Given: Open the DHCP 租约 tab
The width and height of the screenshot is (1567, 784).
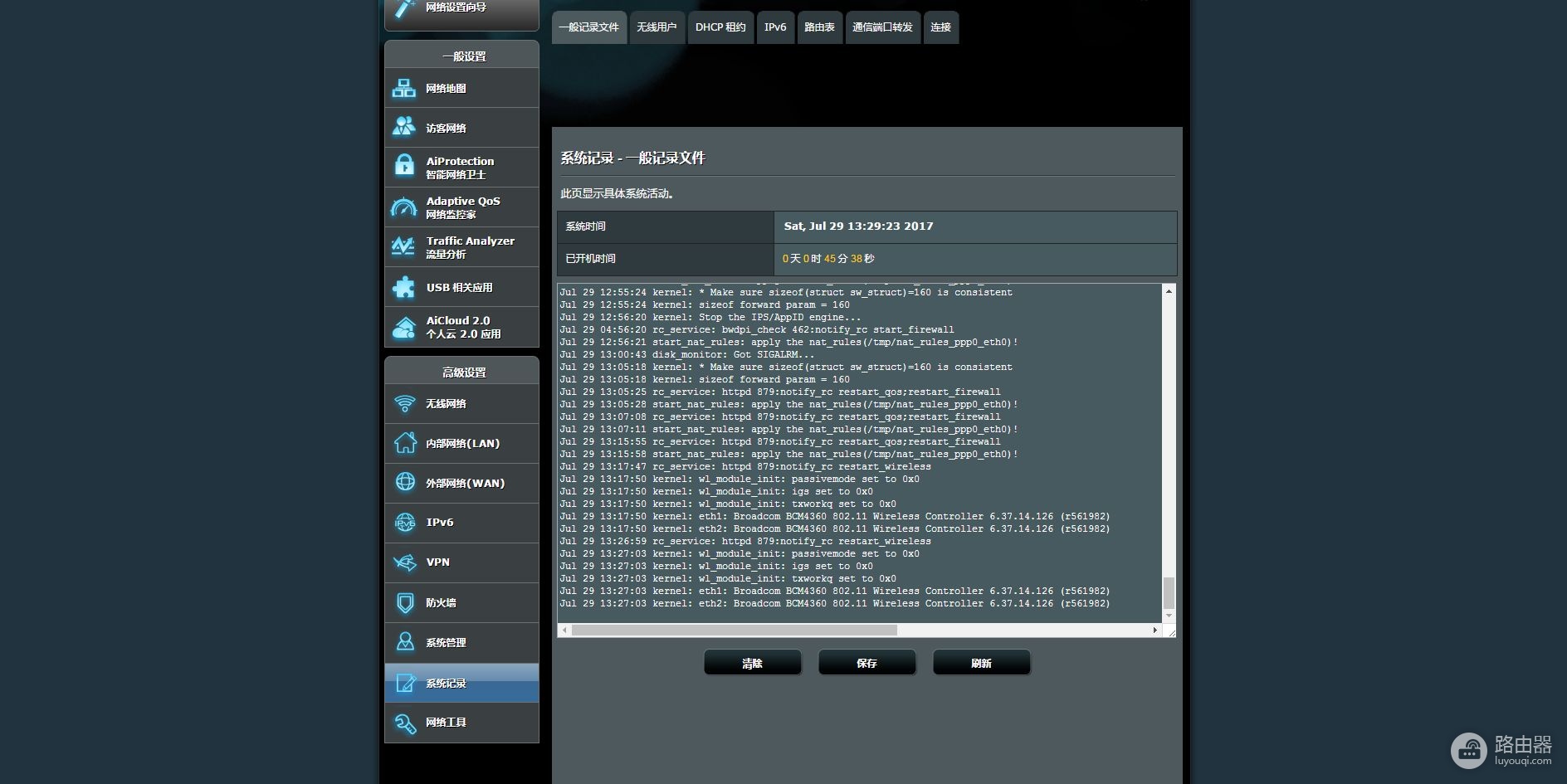Looking at the screenshot, I should [720, 27].
